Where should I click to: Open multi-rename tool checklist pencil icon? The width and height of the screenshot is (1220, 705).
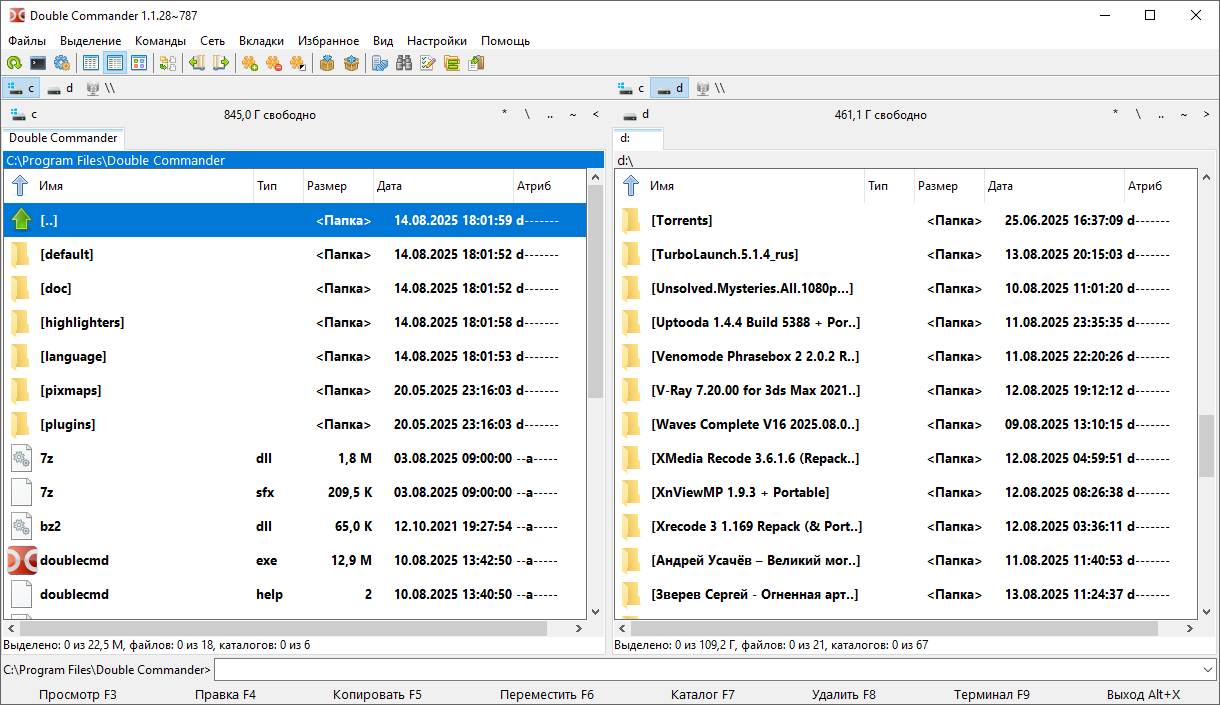coord(428,63)
